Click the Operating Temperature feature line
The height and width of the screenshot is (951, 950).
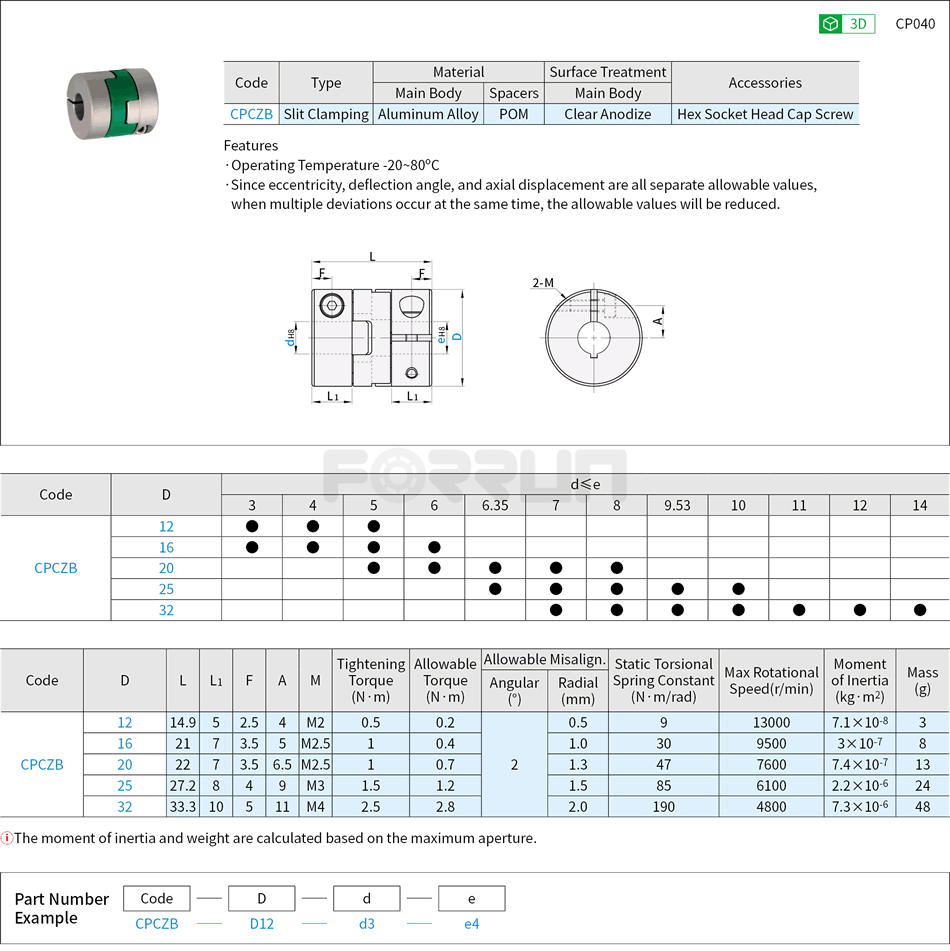332,165
